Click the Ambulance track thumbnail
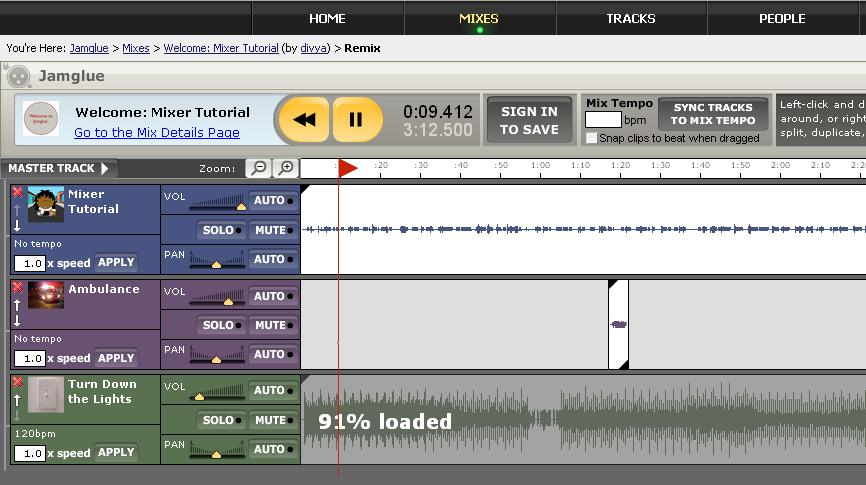Image resolution: width=866 pixels, height=485 pixels. [x=46, y=294]
